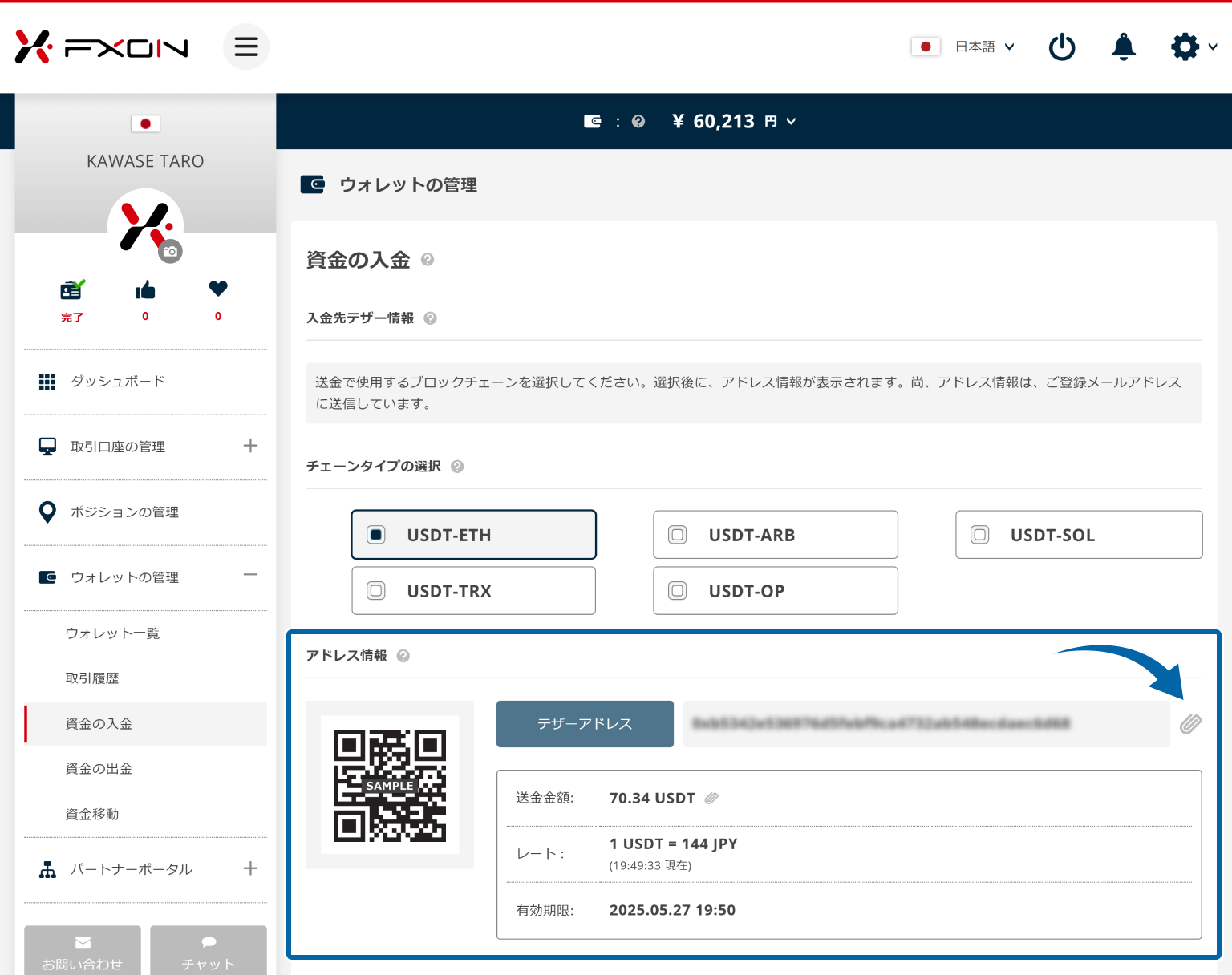Open the hamburger menu button

point(246,47)
